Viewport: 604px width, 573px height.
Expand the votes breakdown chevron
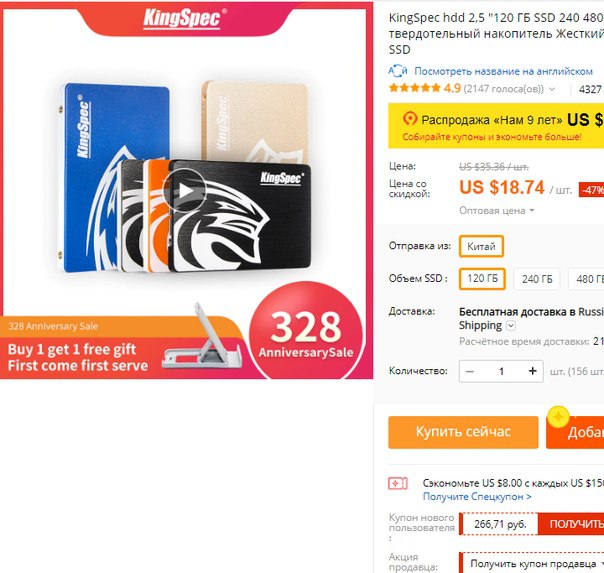(552, 89)
